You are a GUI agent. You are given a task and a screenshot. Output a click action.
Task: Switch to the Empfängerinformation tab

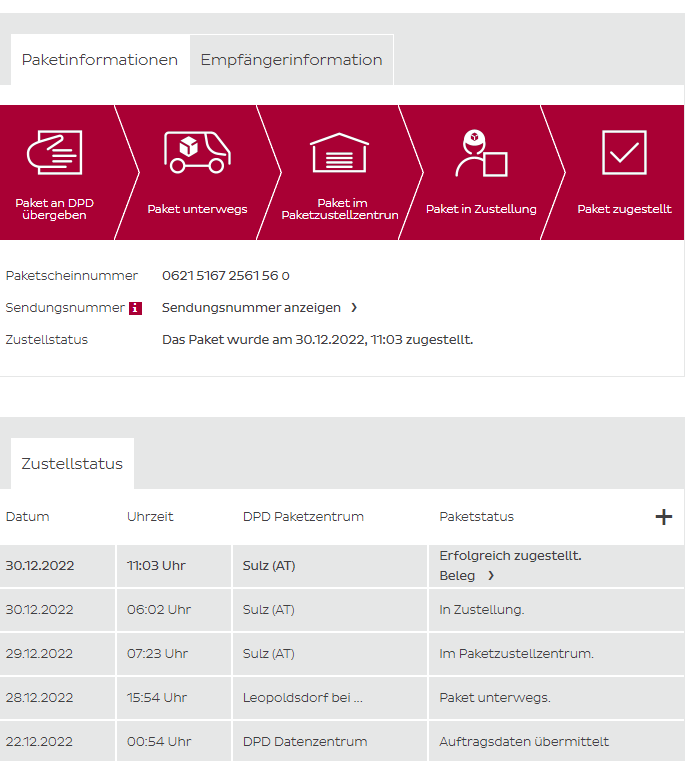291,60
